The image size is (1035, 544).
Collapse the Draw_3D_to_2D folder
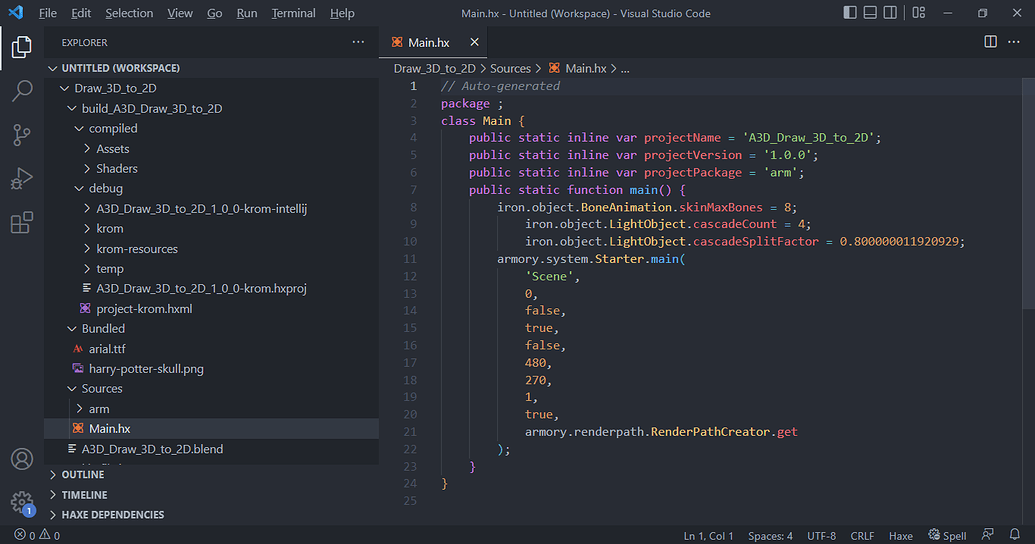click(211, 88)
